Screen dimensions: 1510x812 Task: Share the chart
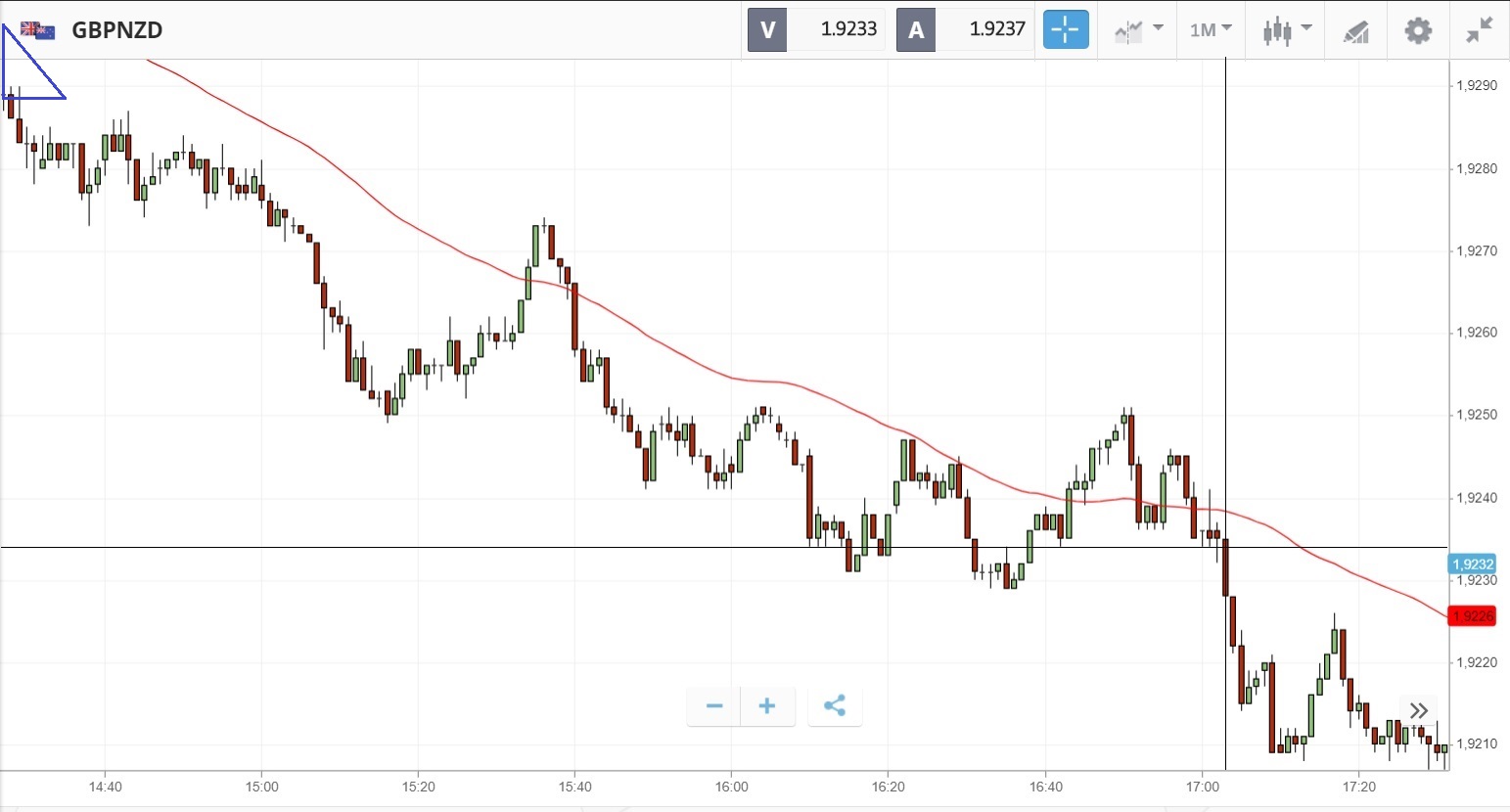(x=835, y=706)
